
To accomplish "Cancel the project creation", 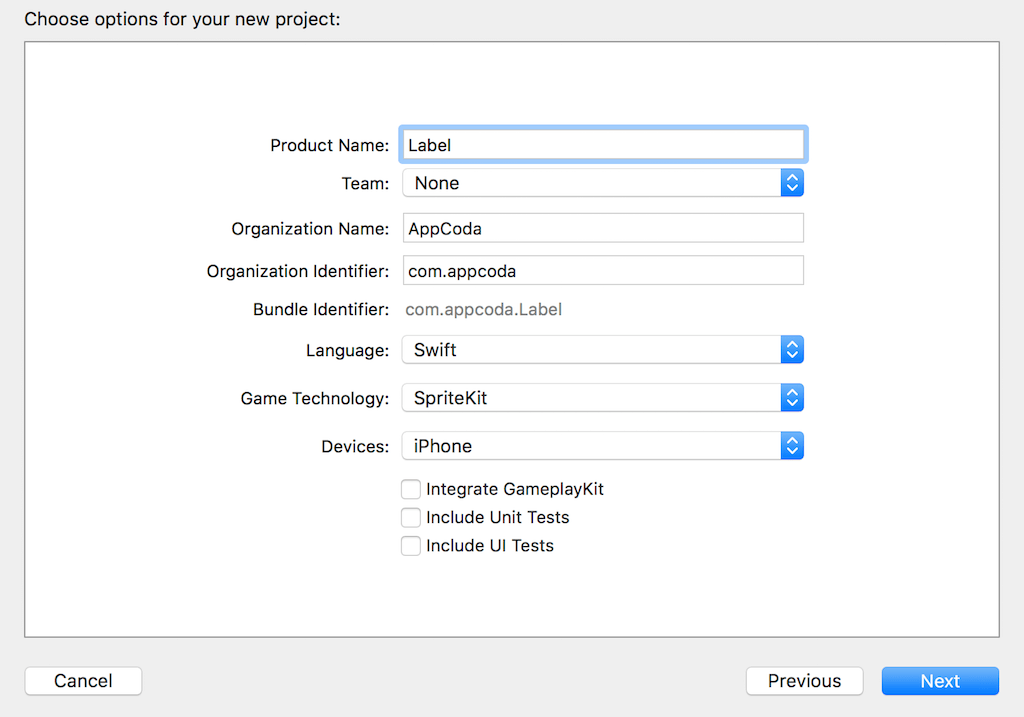I will pos(83,681).
